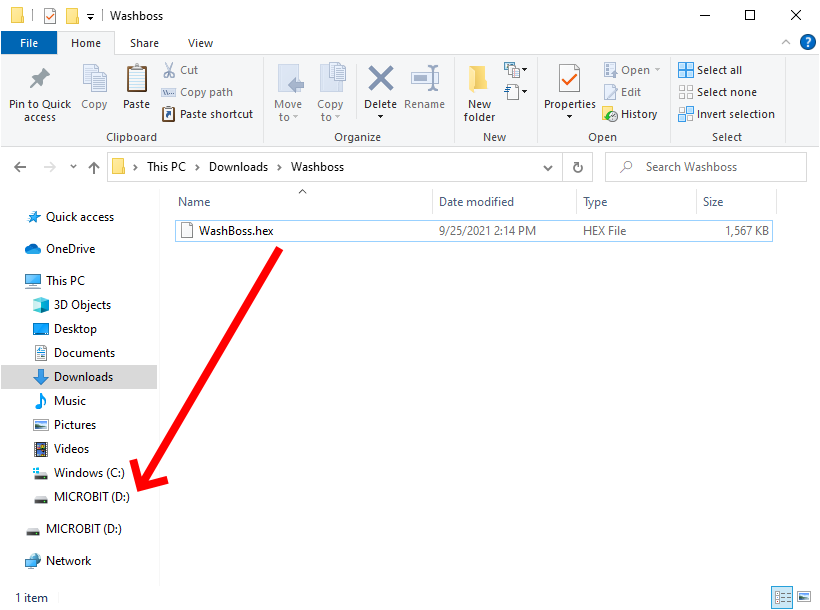
Task: Open the Copy to menu
Action: click(x=330, y=93)
